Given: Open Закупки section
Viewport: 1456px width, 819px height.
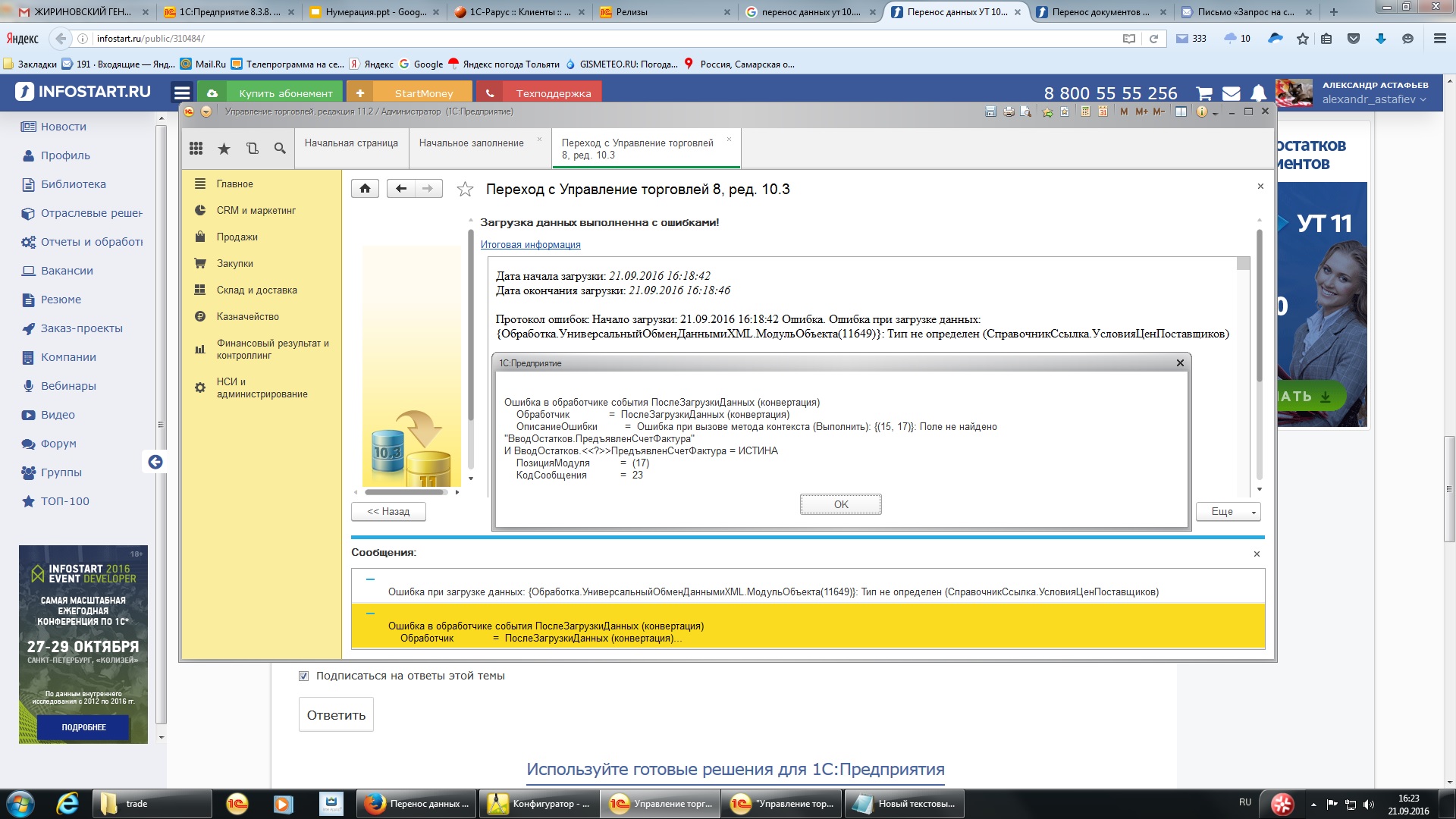Looking at the screenshot, I should pos(235,264).
